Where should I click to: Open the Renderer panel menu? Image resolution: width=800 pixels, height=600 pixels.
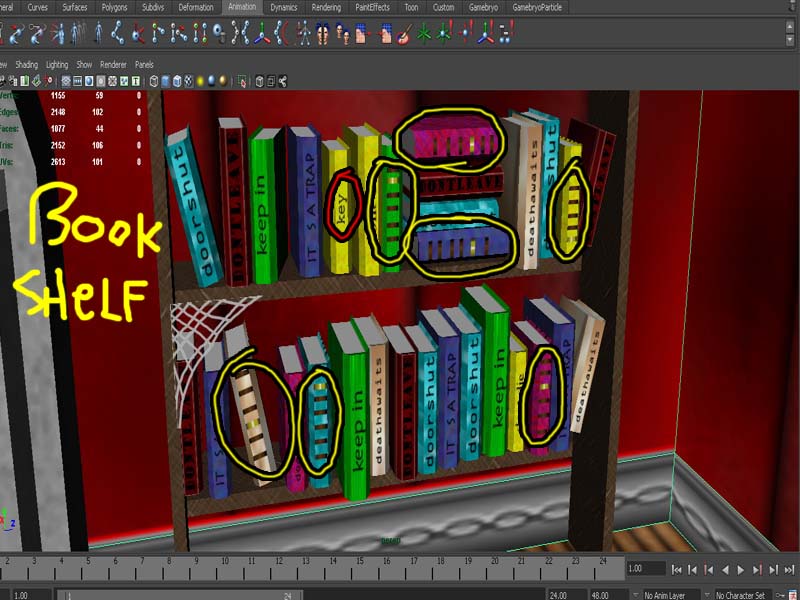click(111, 64)
